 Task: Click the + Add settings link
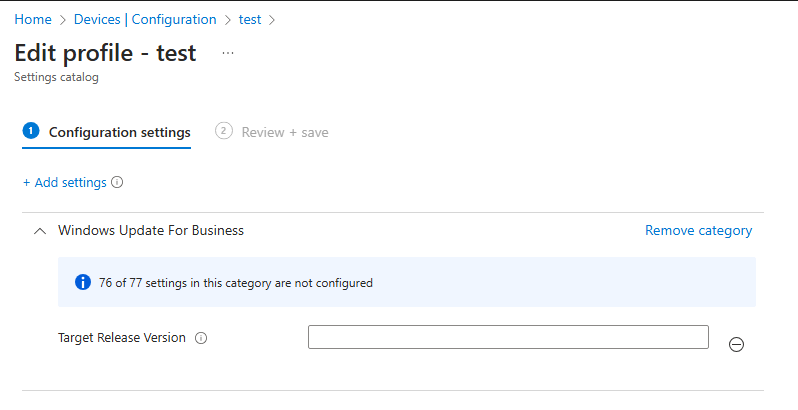tap(64, 182)
